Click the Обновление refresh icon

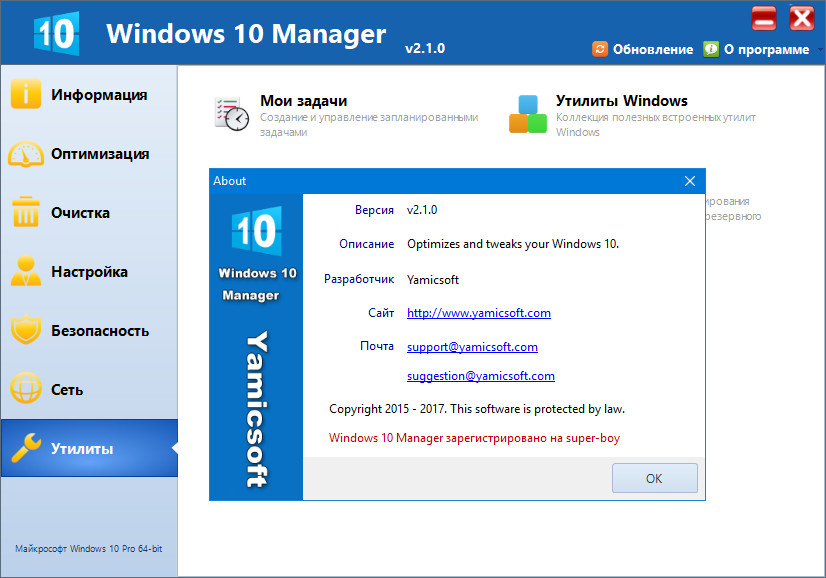600,47
